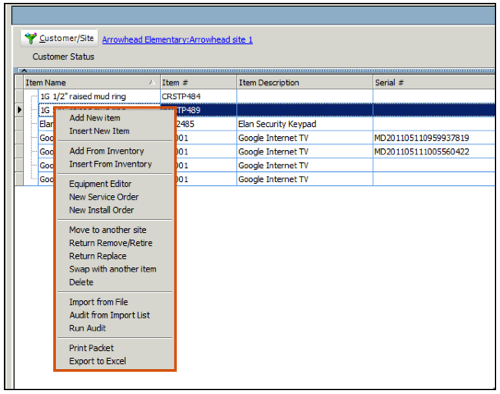Select Add From Inventory menu entry
The width and height of the screenshot is (500, 394).
(107, 151)
